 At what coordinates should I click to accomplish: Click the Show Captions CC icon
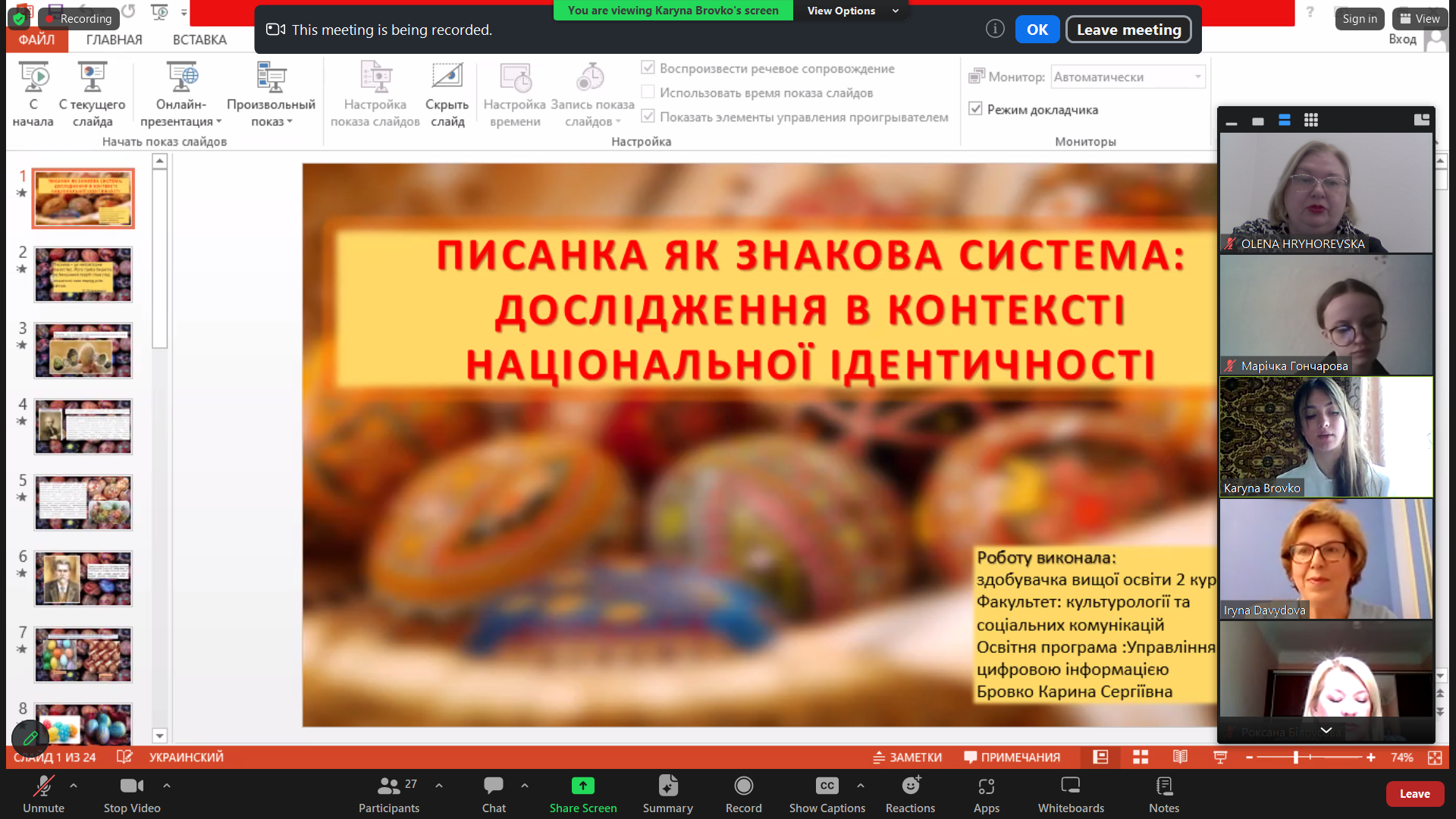coord(827,786)
